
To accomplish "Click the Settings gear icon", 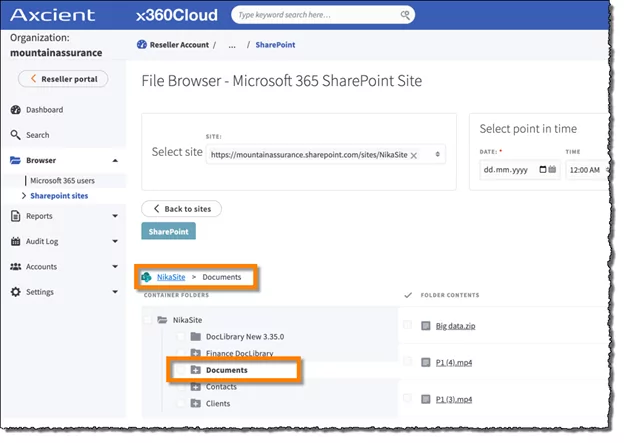I will point(16,292).
